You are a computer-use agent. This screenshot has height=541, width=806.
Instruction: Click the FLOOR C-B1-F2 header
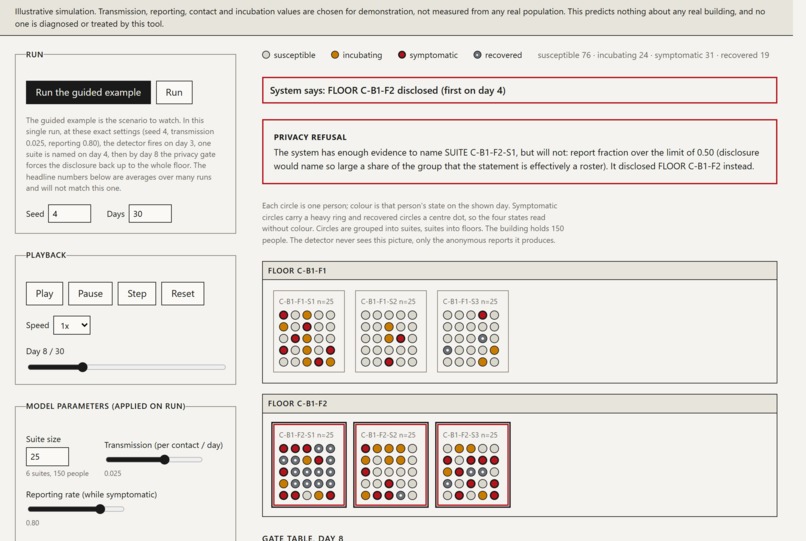click(x=520, y=404)
